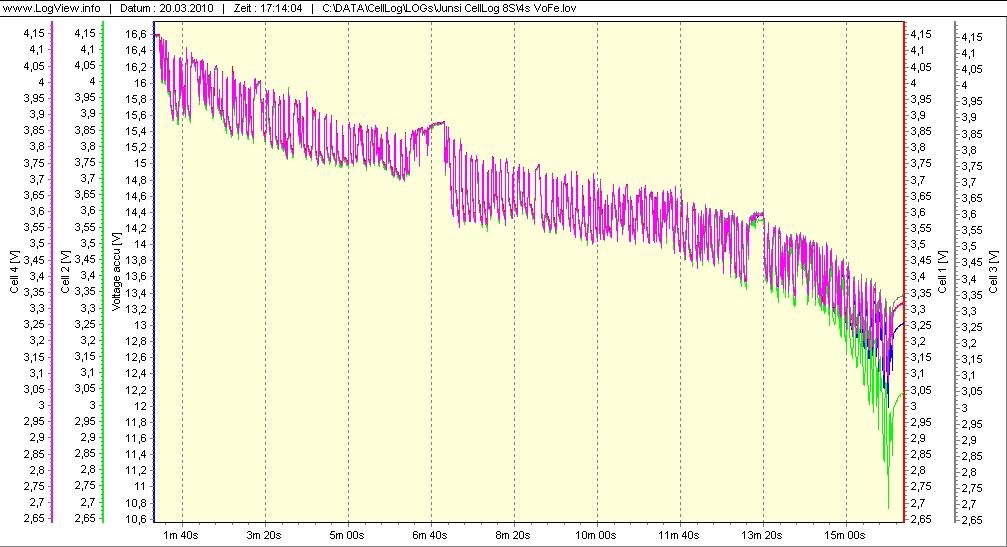This screenshot has width=1007, height=547.
Task: Click the 10m 00s time axis marker
Action: click(595, 535)
